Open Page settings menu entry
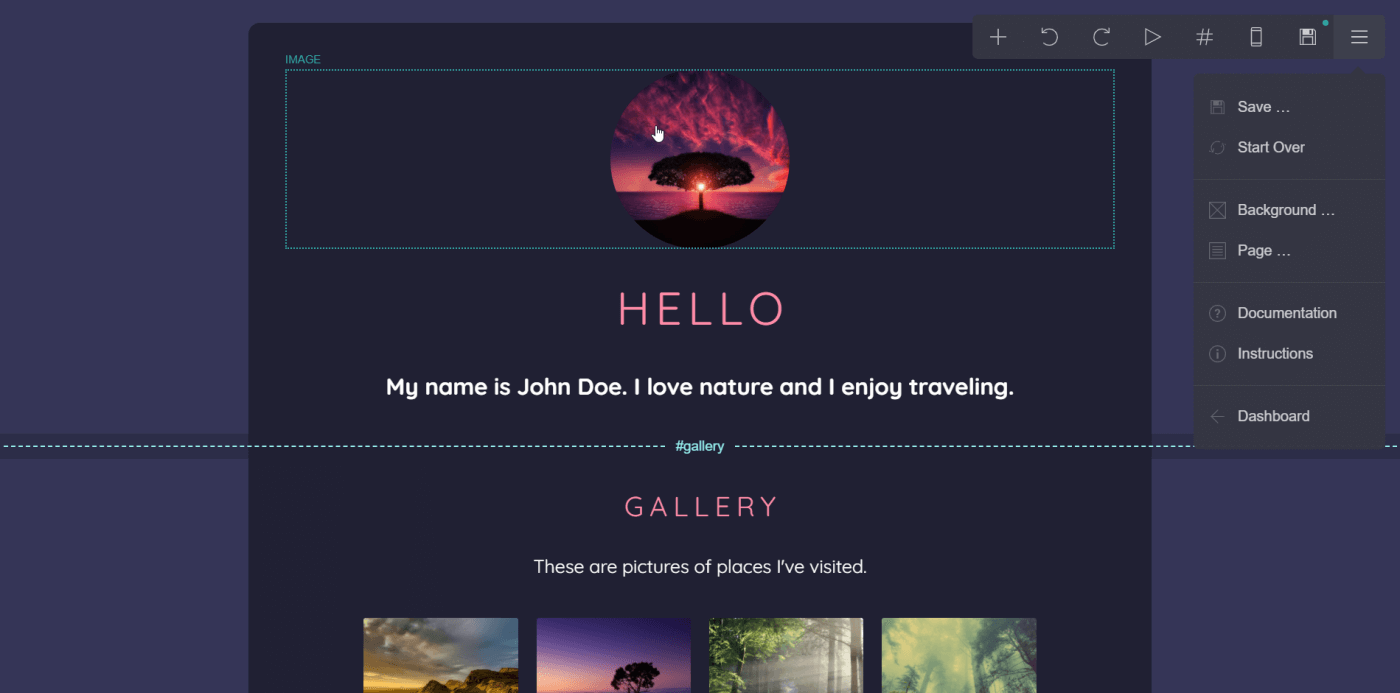 [1263, 251]
